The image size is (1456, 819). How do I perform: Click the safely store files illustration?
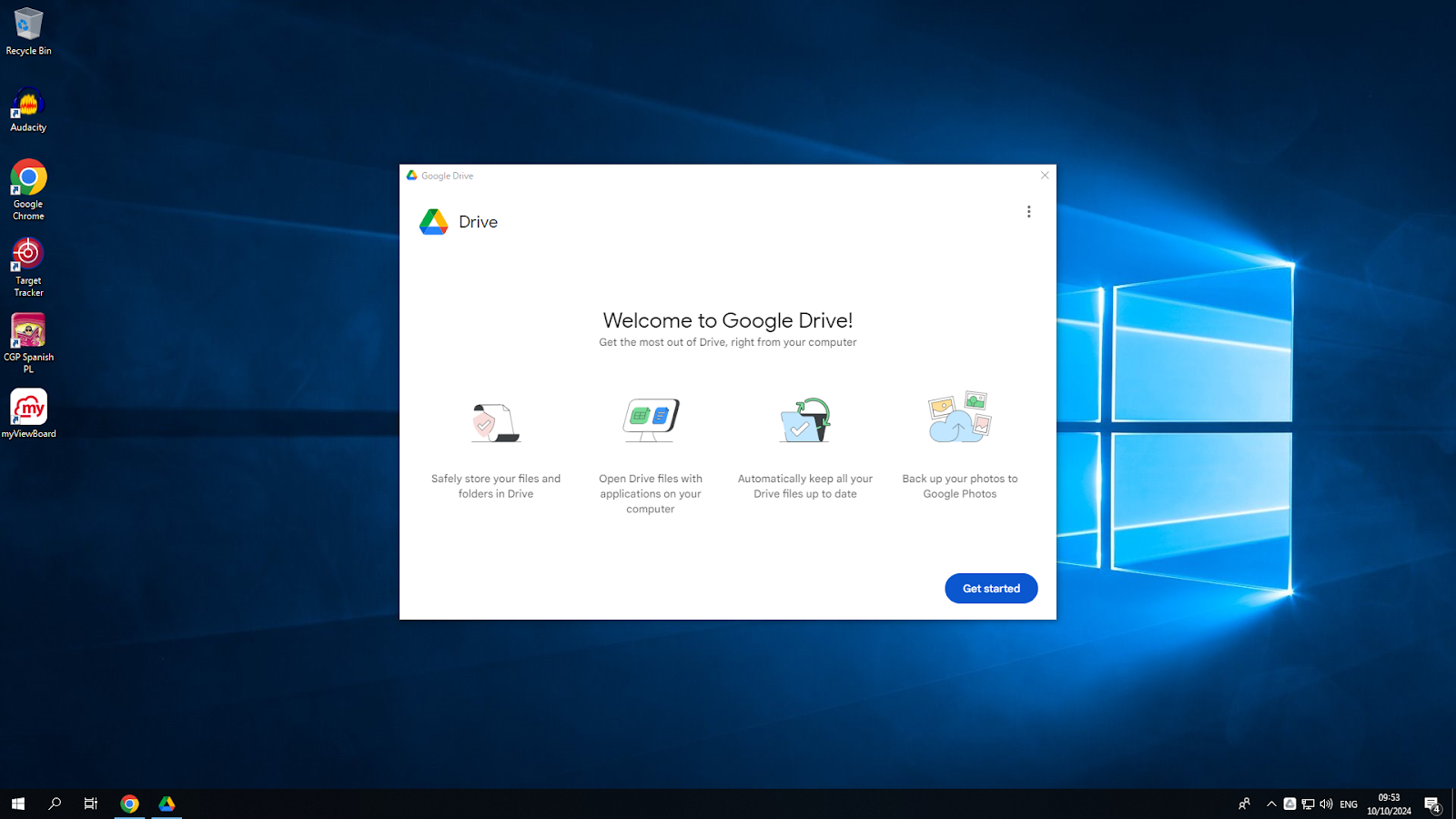click(496, 422)
